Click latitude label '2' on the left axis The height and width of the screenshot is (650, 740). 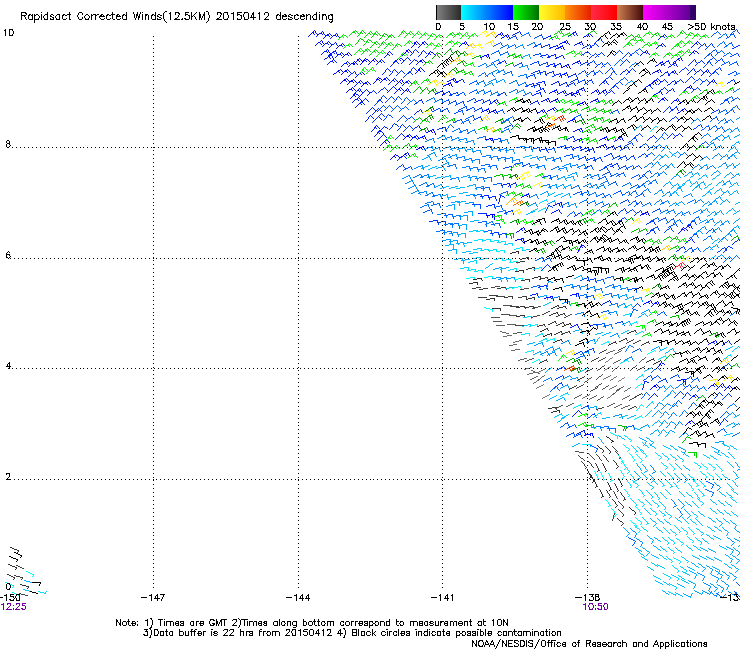[8, 477]
